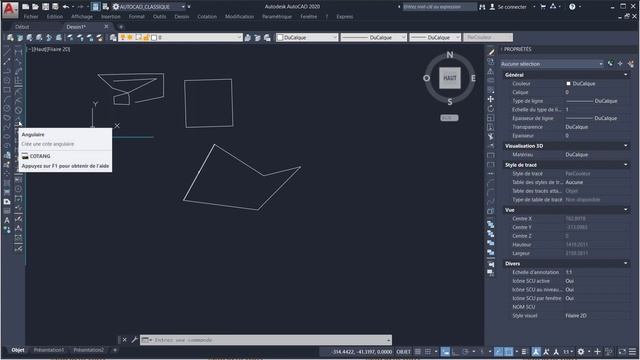Click the Open file folder icon
640x360 pixels.
pos(36,7)
